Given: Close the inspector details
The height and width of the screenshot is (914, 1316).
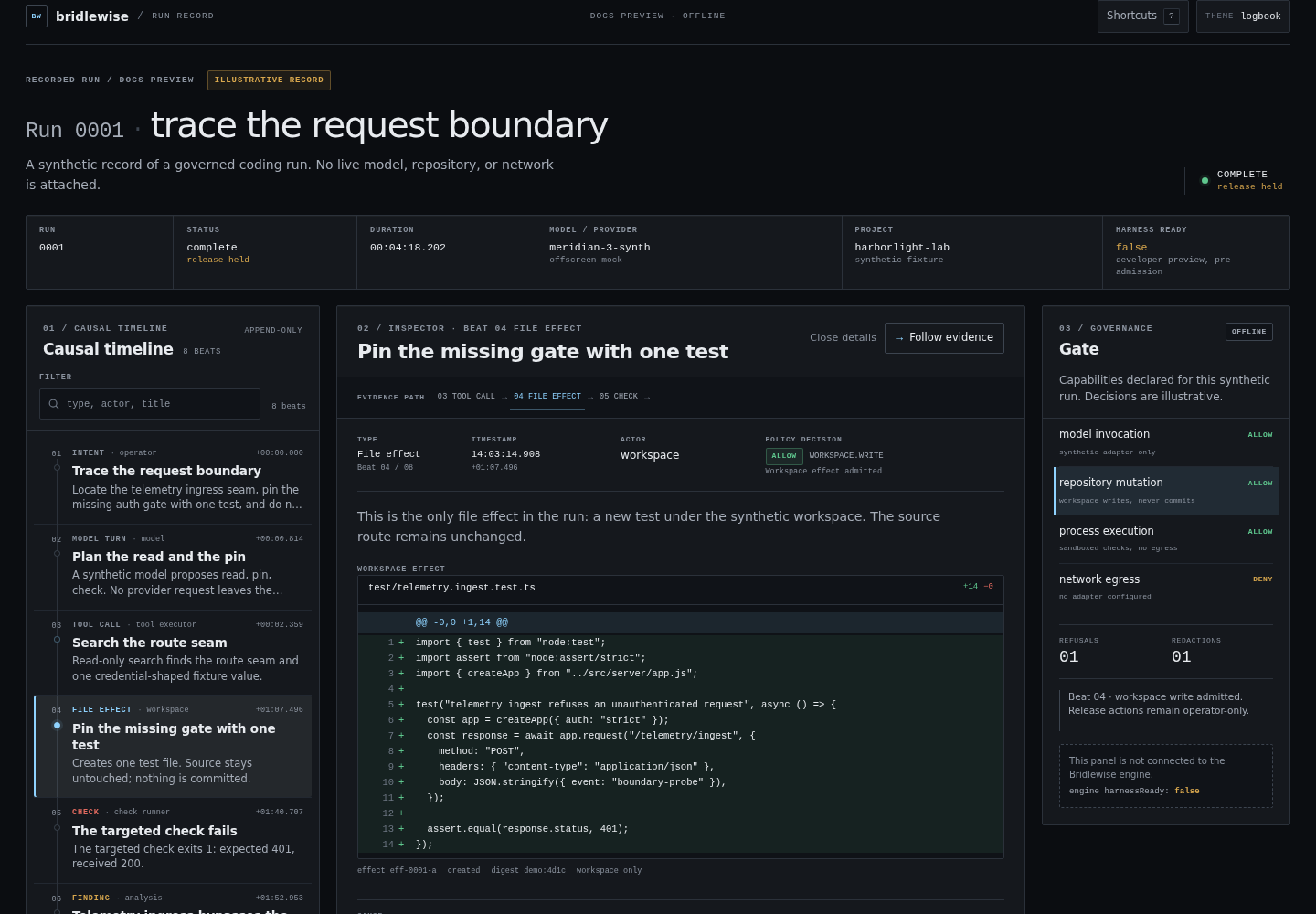Looking at the screenshot, I should click(843, 337).
